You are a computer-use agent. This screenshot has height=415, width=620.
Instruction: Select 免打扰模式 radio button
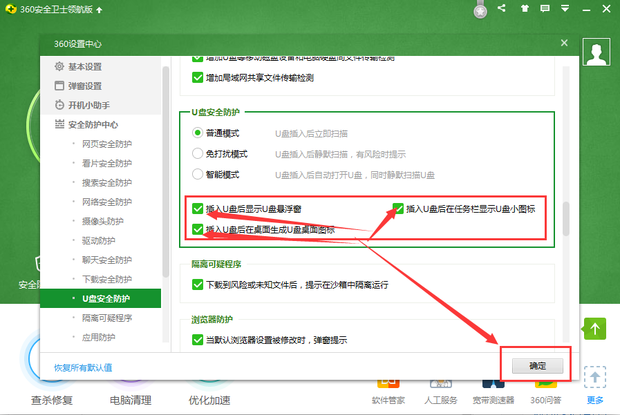coord(197,153)
